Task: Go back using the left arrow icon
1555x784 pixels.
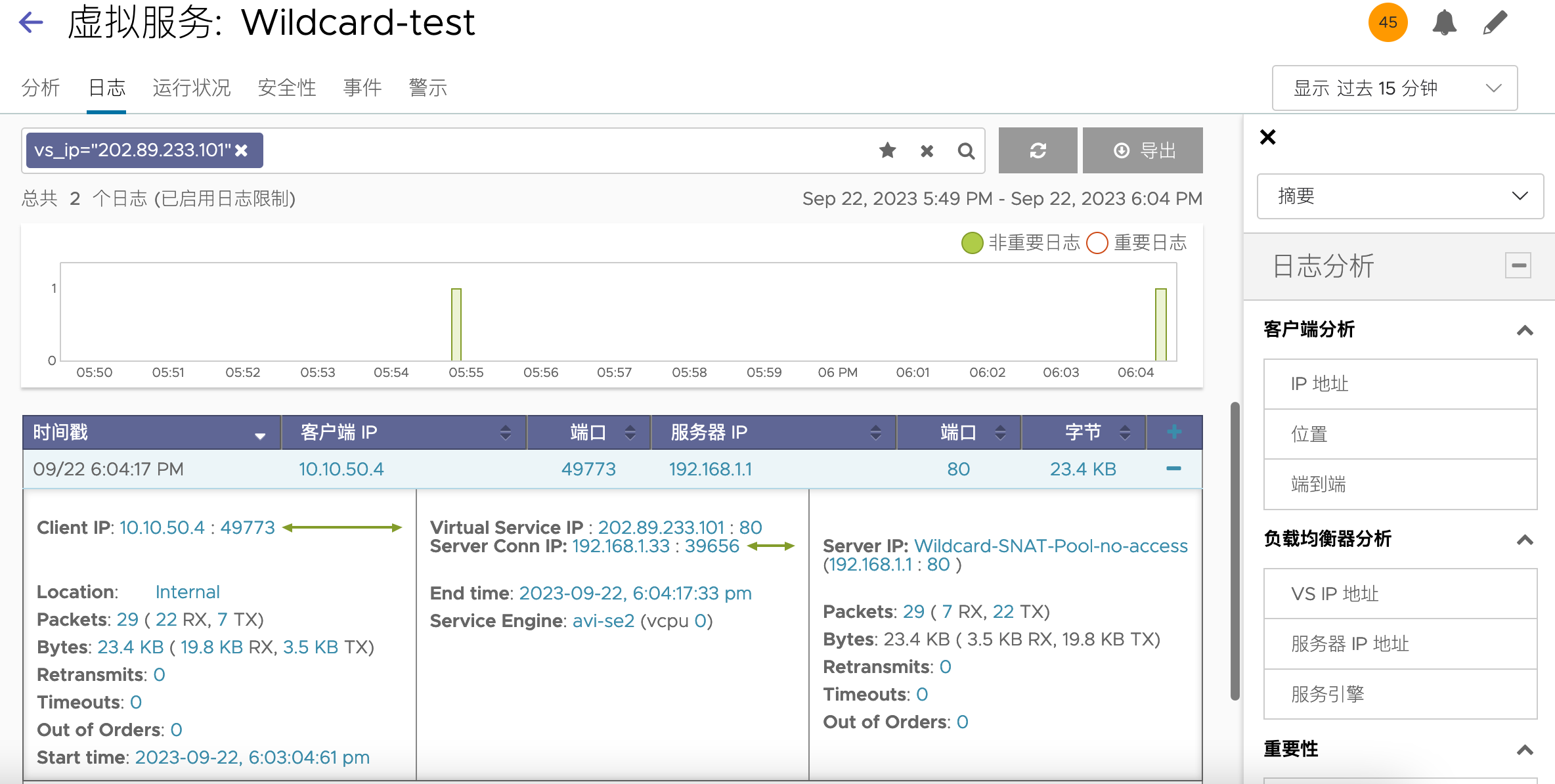Action: pos(31,22)
